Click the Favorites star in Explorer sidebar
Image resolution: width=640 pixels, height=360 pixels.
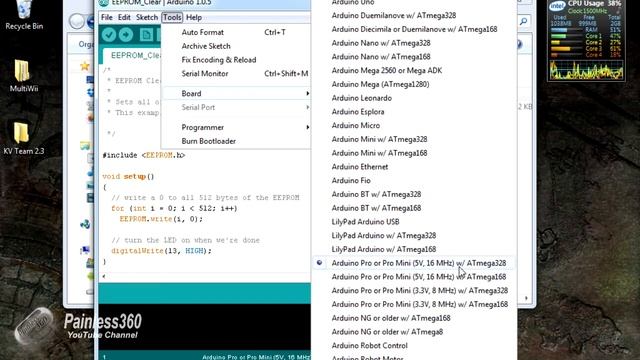point(84,66)
